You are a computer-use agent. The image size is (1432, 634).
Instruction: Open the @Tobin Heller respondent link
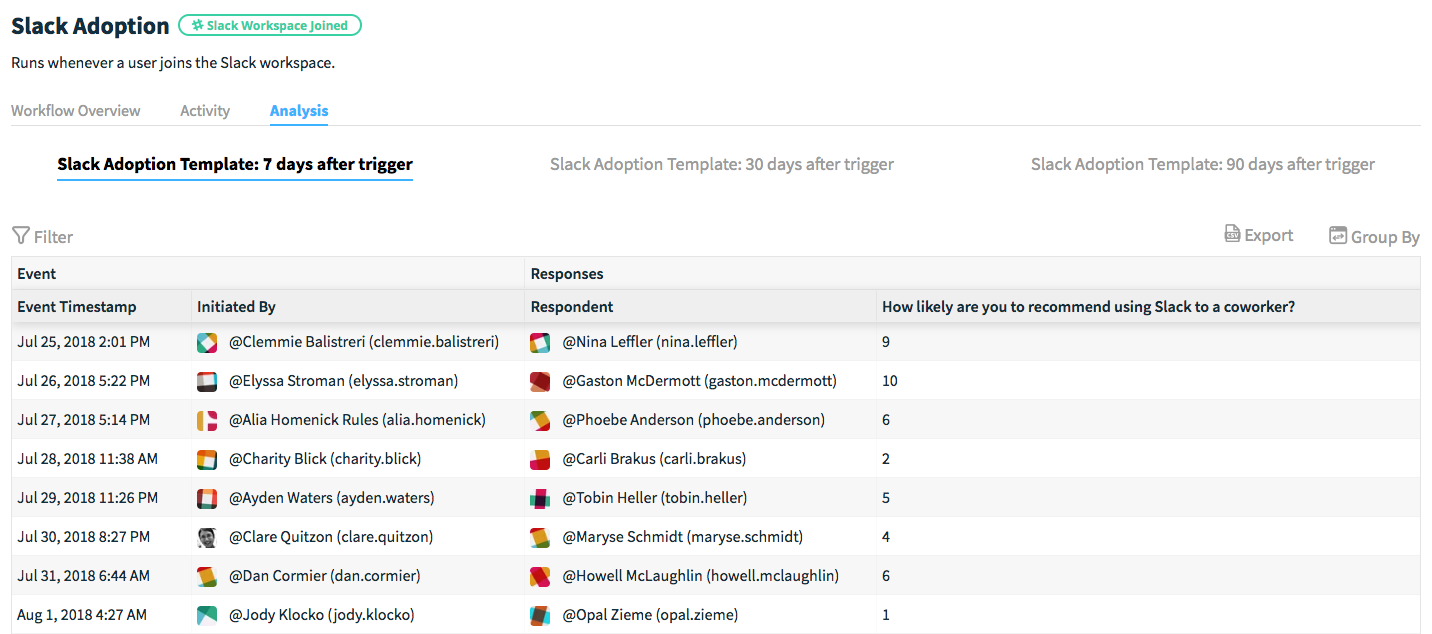tap(655, 498)
